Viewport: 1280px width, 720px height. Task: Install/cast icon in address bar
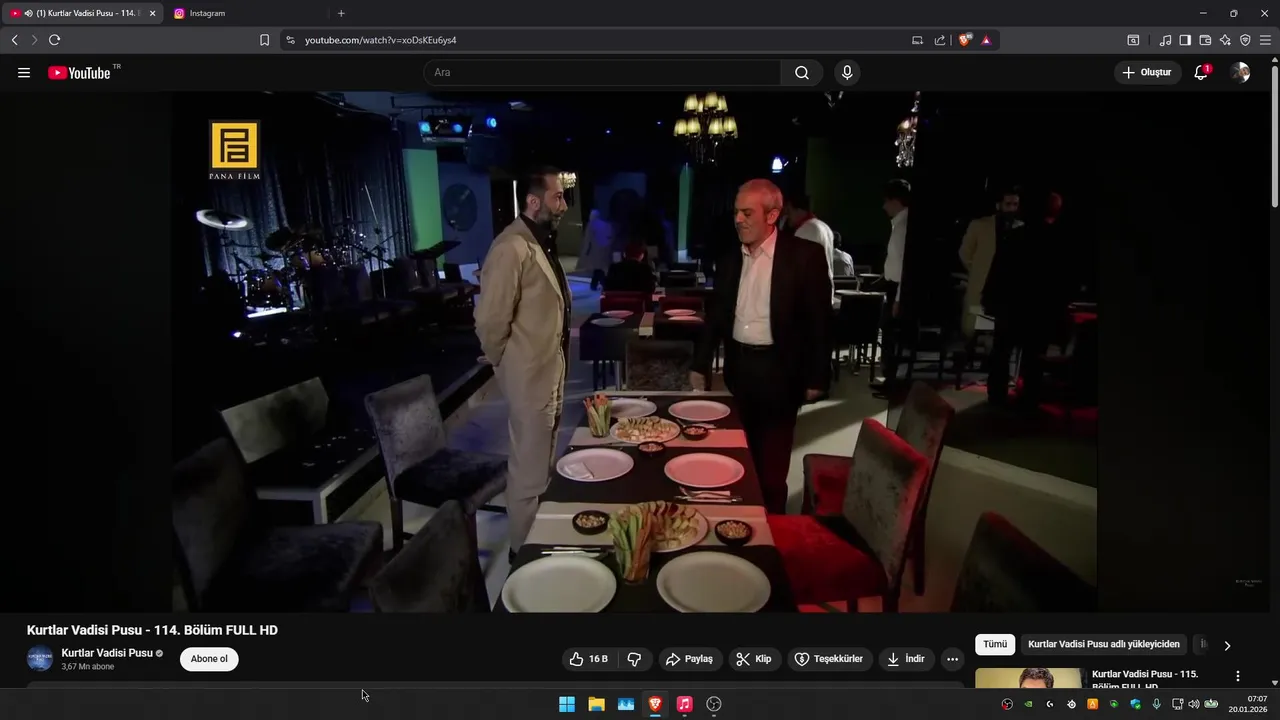click(917, 40)
